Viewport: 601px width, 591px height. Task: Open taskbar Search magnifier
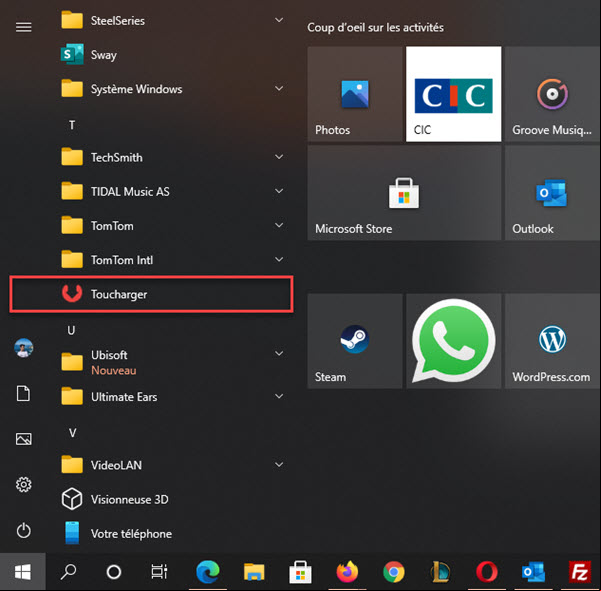(68, 572)
